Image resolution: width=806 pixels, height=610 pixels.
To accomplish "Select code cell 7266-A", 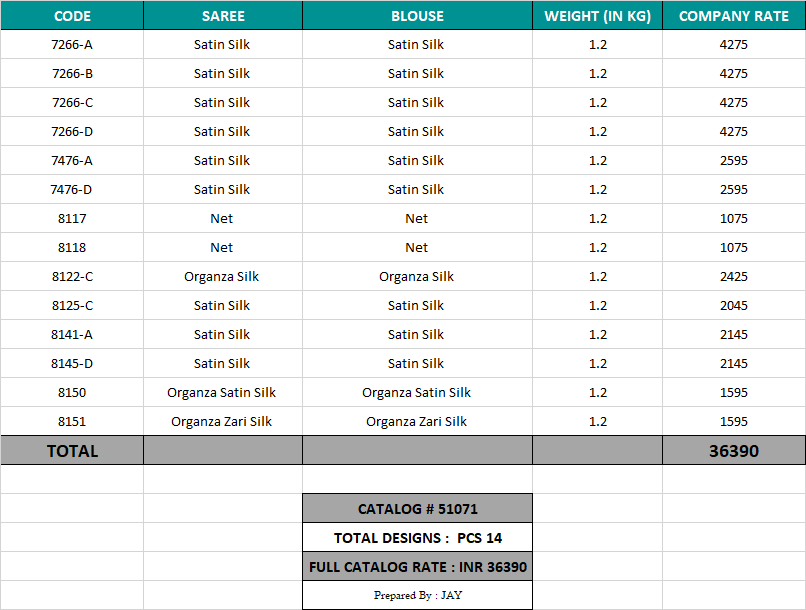I will [x=72, y=45].
